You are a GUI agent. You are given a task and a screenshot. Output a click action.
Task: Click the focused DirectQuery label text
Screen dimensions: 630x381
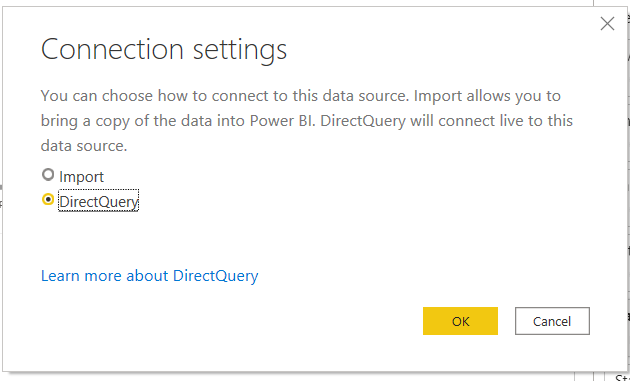click(98, 201)
